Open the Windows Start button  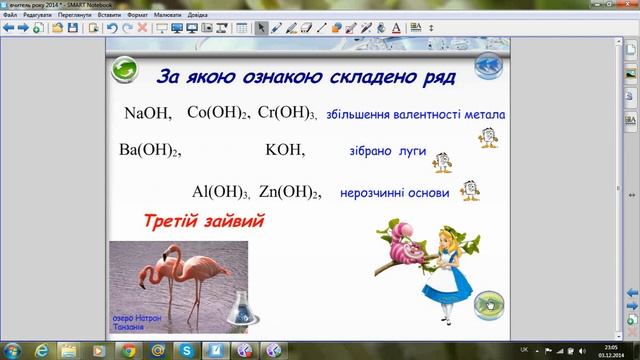point(12,351)
